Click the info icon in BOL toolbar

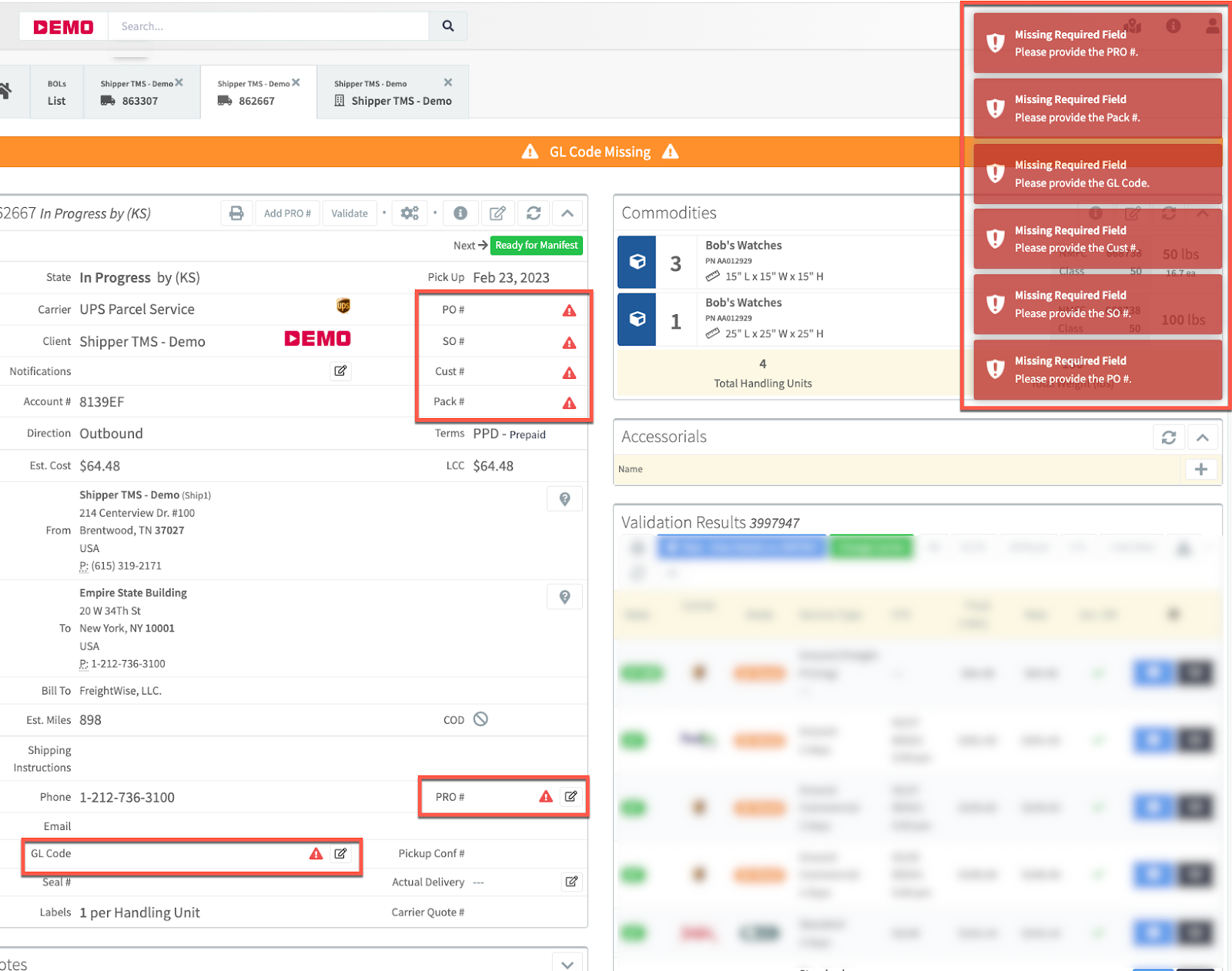[460, 213]
